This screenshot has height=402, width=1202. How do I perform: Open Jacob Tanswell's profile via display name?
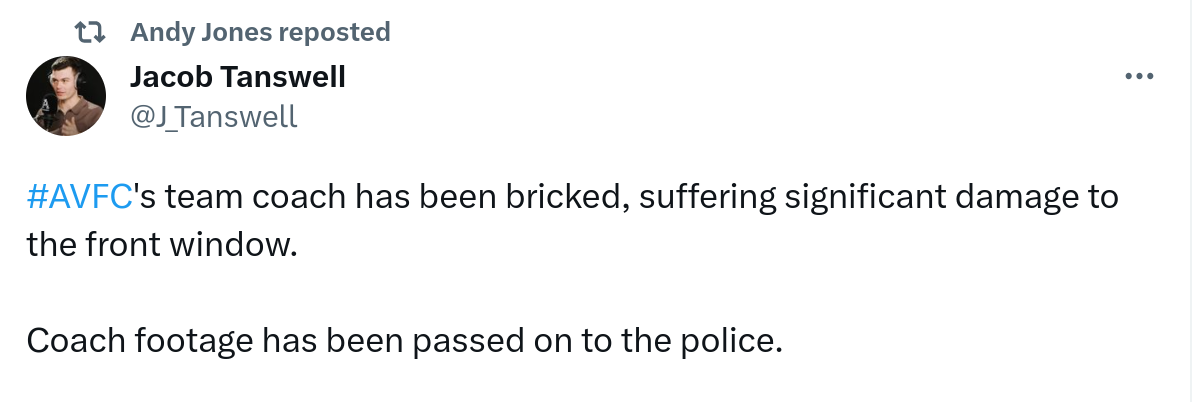(x=238, y=76)
